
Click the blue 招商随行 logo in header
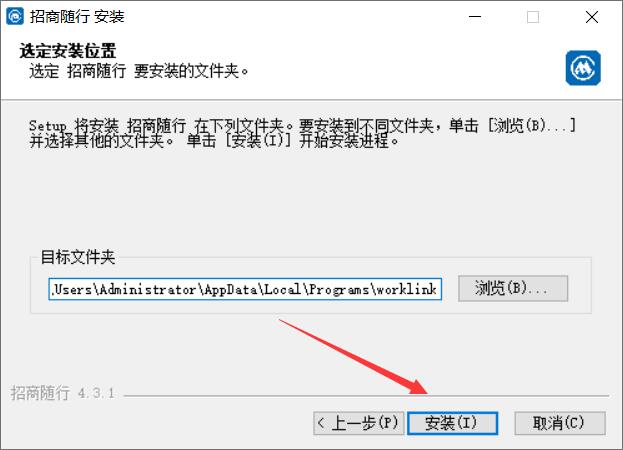583,68
